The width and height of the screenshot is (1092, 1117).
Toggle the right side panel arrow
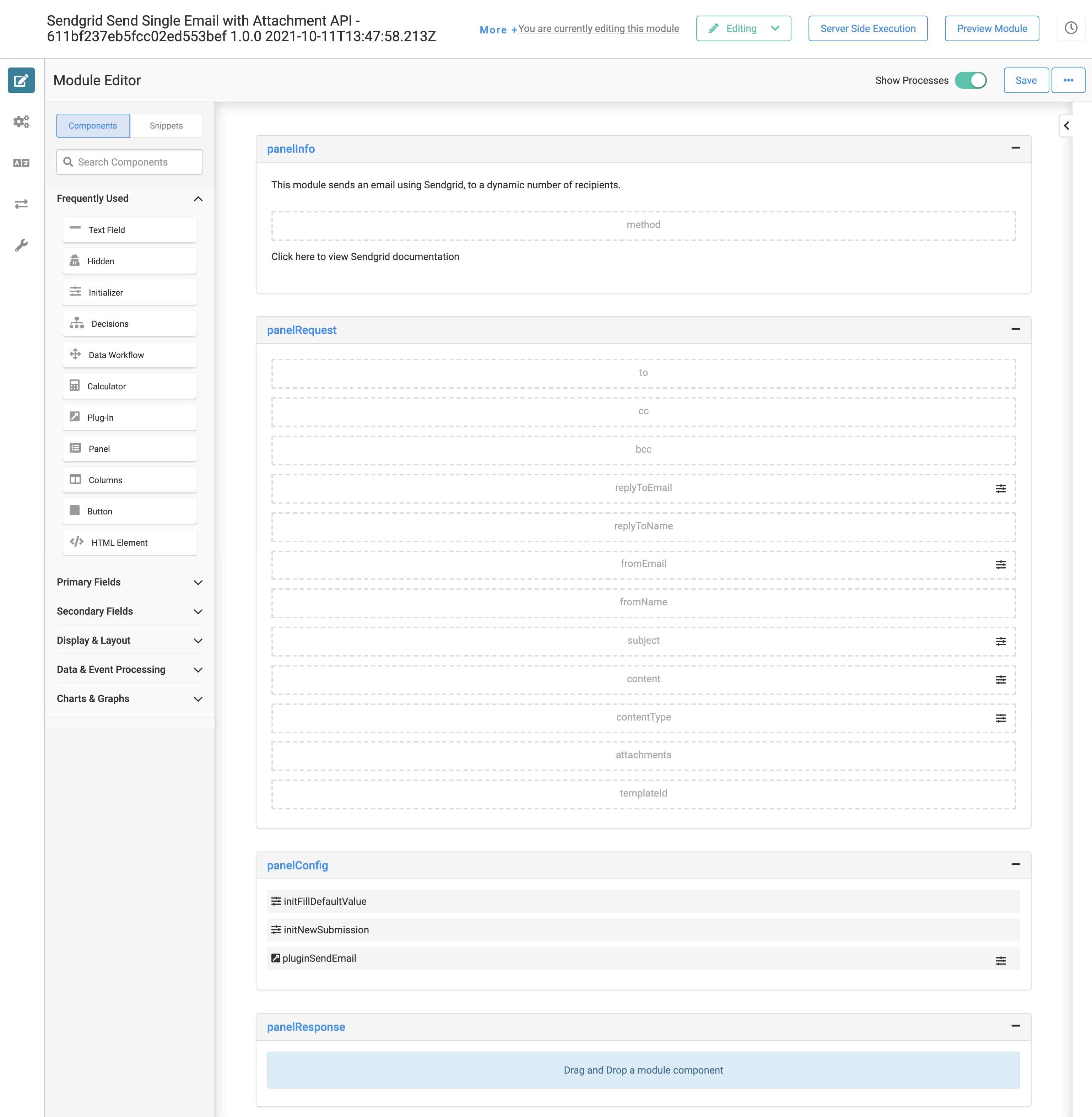(1066, 126)
